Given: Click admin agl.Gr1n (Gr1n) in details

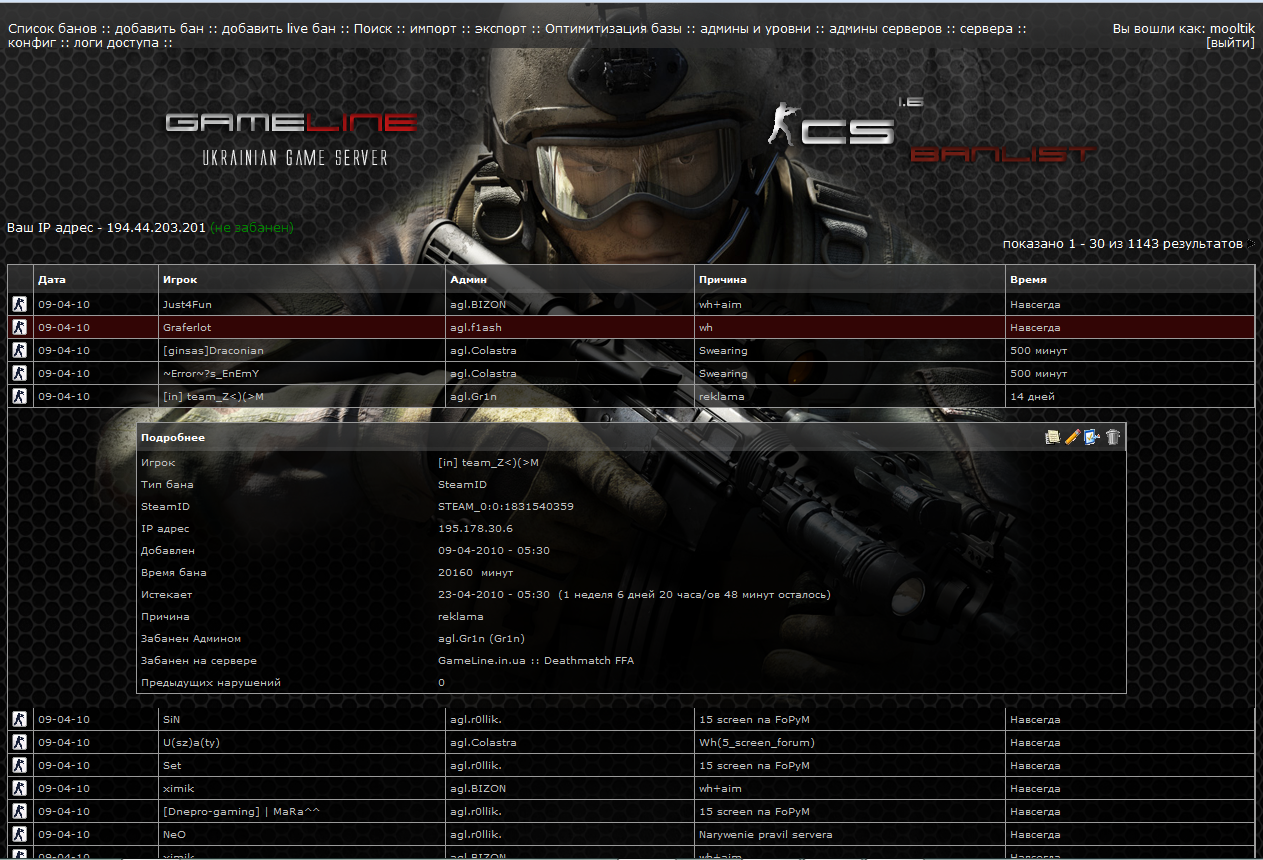Looking at the screenshot, I should (481, 638).
